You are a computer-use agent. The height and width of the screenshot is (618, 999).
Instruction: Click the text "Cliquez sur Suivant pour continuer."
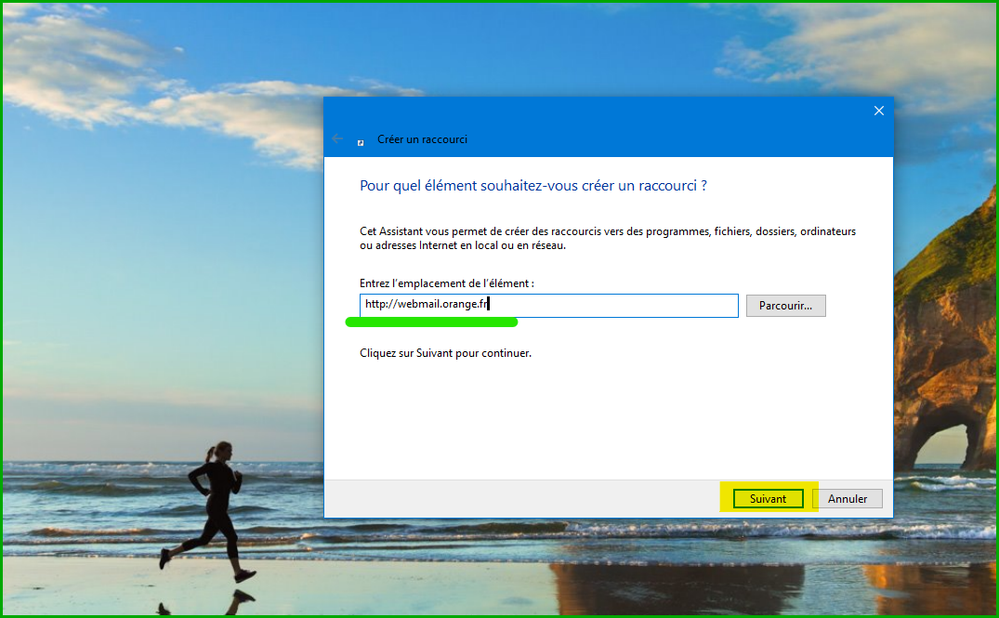(445, 353)
